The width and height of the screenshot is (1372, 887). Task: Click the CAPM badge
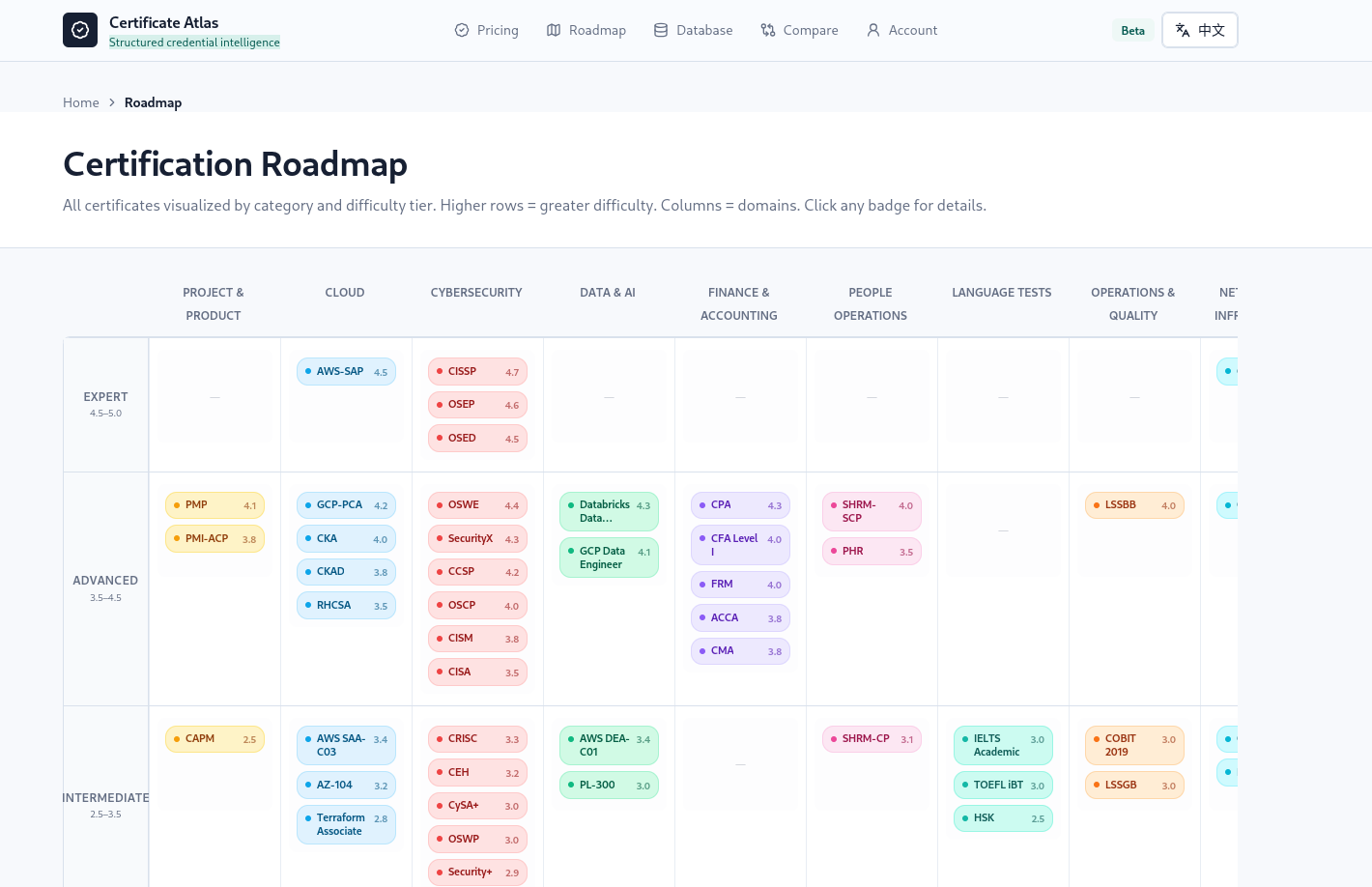[x=214, y=739]
